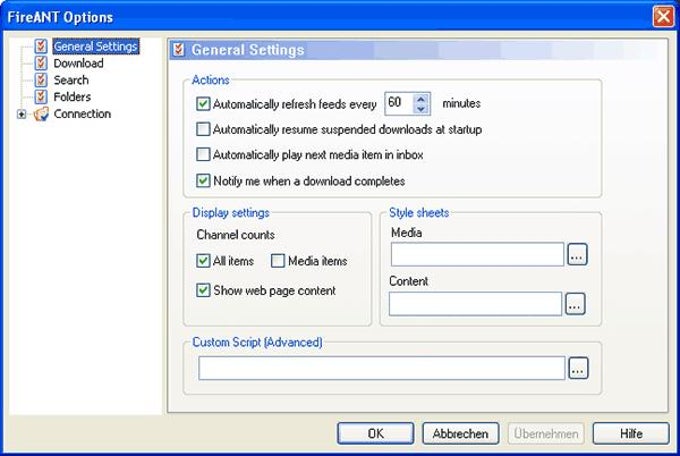Close the FireANT Options dialog

click(664, 16)
